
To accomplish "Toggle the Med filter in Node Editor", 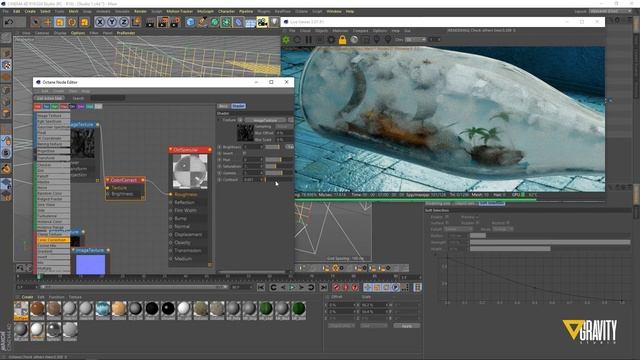I will [x=89, y=107].
